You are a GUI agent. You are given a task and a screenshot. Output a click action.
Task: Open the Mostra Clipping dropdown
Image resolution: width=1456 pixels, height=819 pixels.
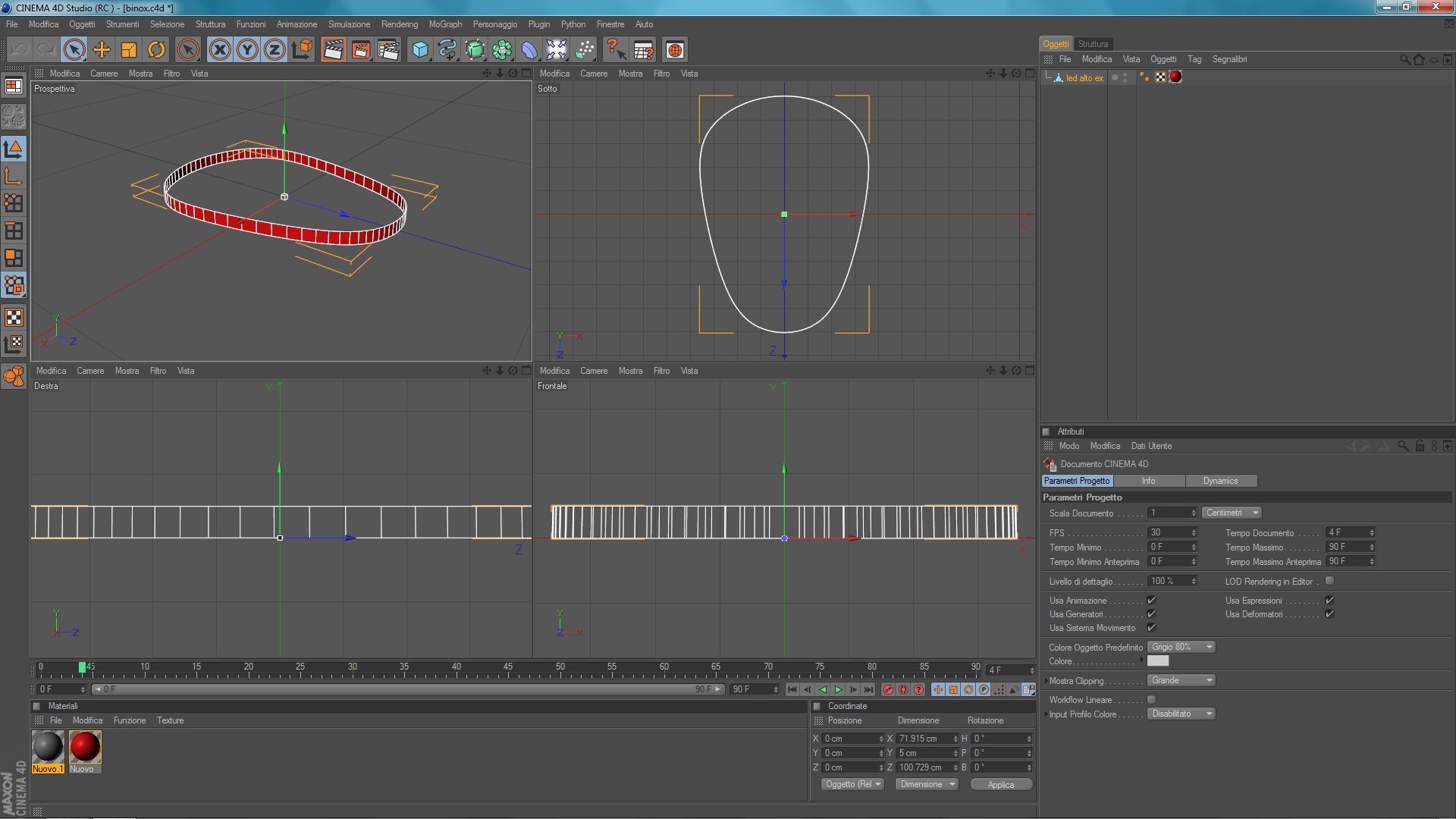pos(1181,680)
